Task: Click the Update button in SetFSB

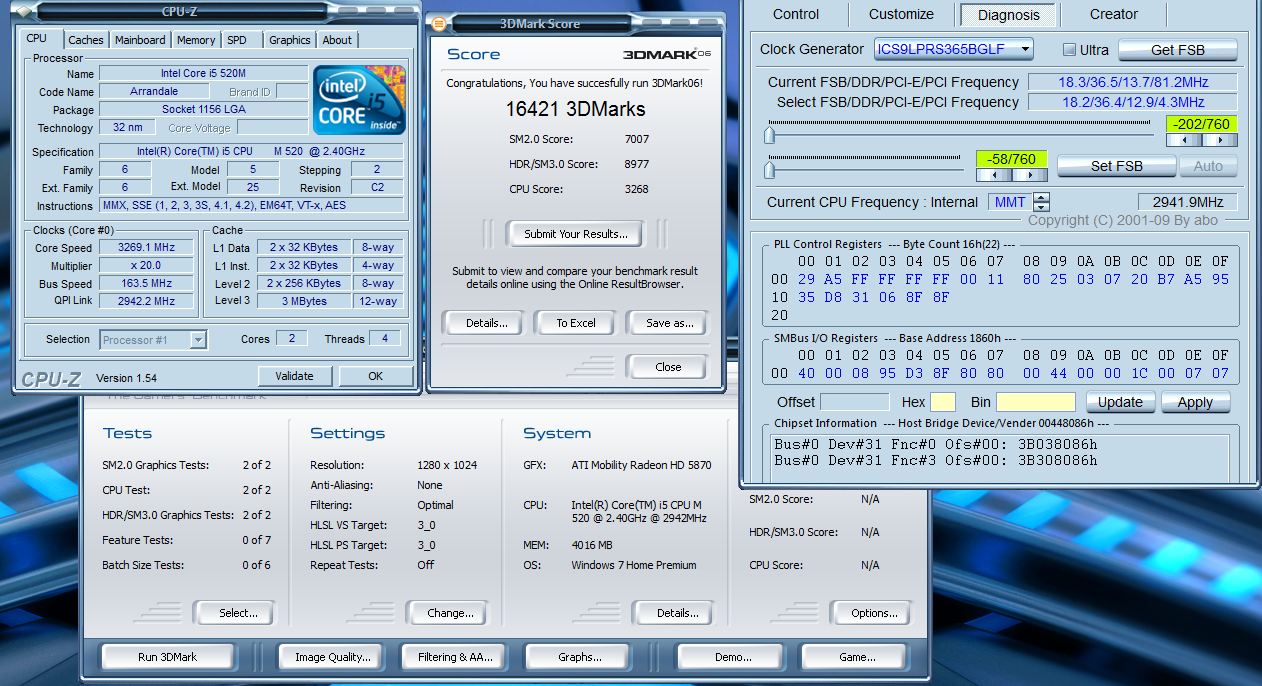Action: pyautogui.click(x=1120, y=402)
